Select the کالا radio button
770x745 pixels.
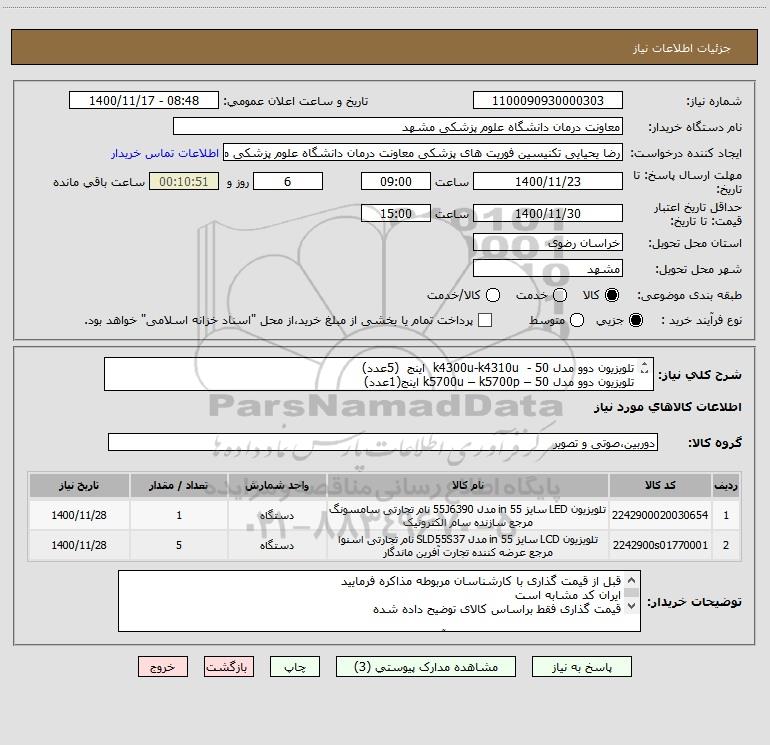point(612,295)
